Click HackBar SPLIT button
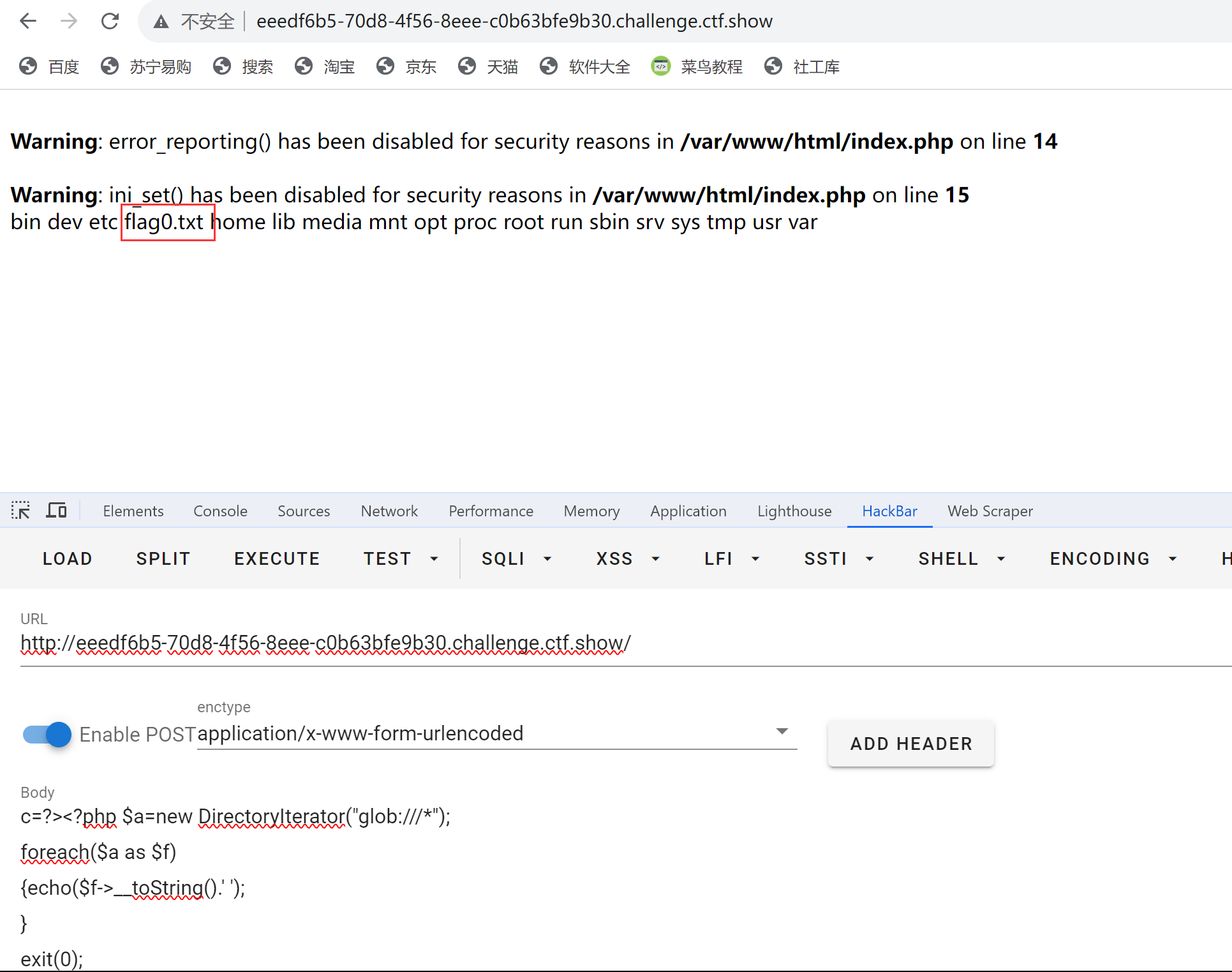 [163, 558]
